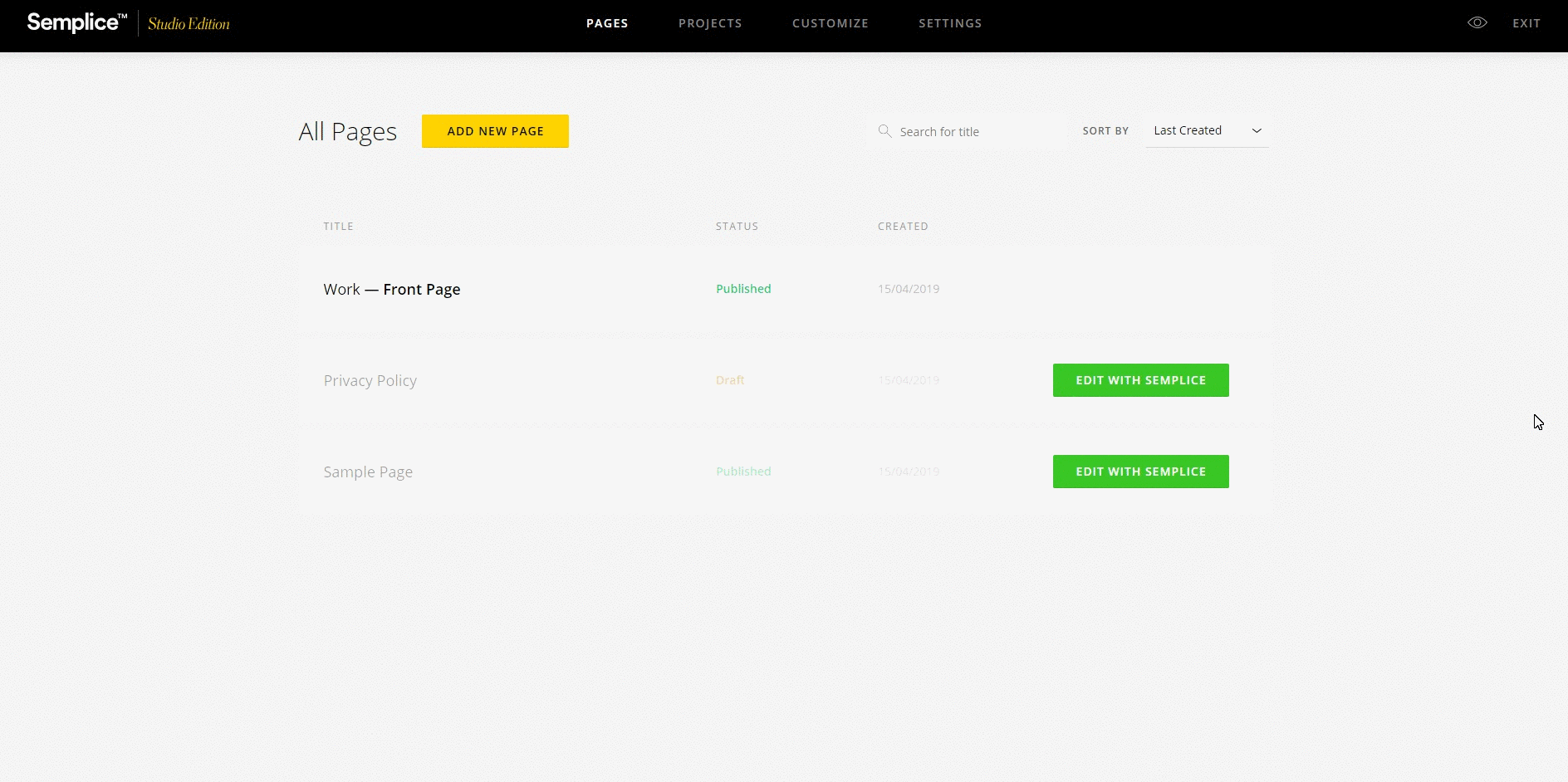Viewport: 1568px width, 782px height.
Task: Click the preview eye icon
Action: coord(1477,22)
